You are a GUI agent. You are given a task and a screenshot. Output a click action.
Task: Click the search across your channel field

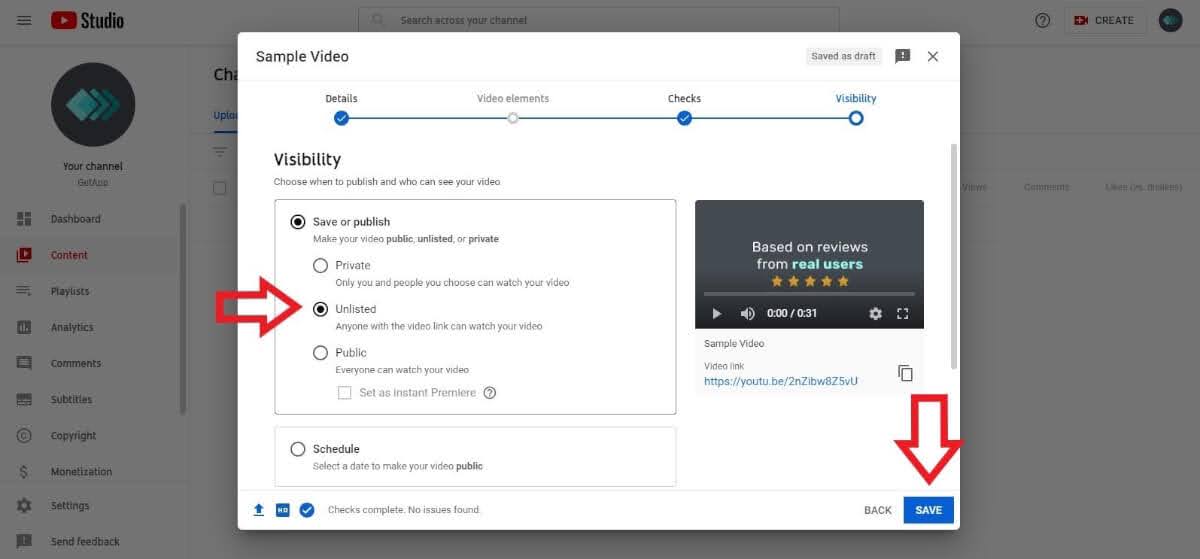(x=598, y=20)
